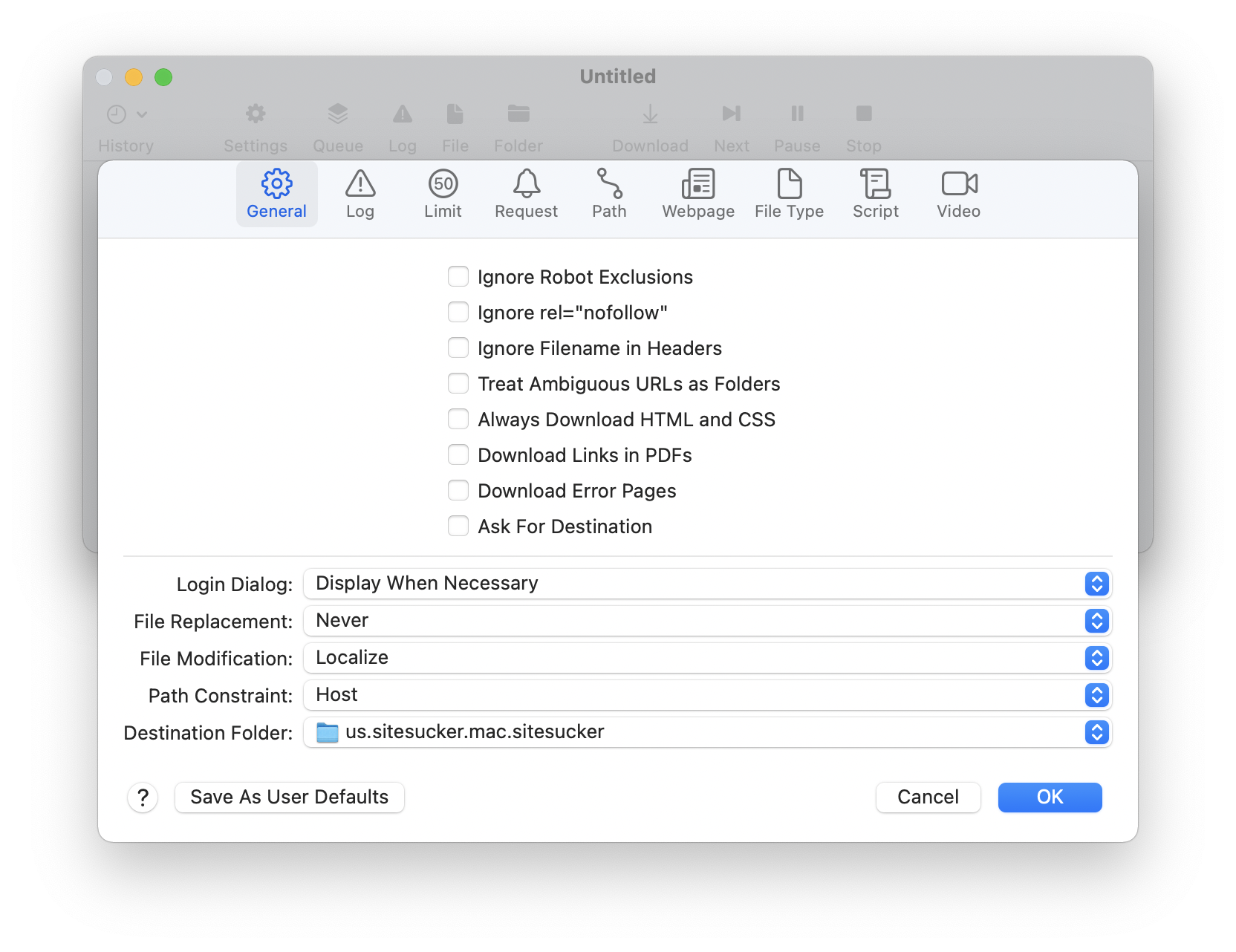
Task: Select the File Type settings icon
Action: pyautogui.click(x=789, y=184)
